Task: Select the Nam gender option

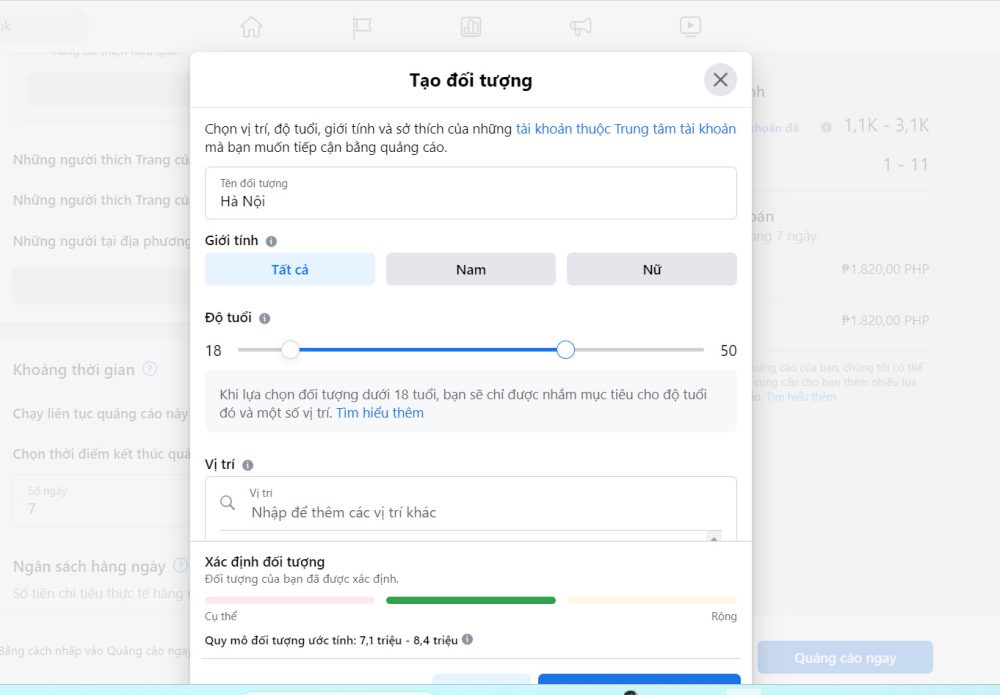Action: coord(471,269)
